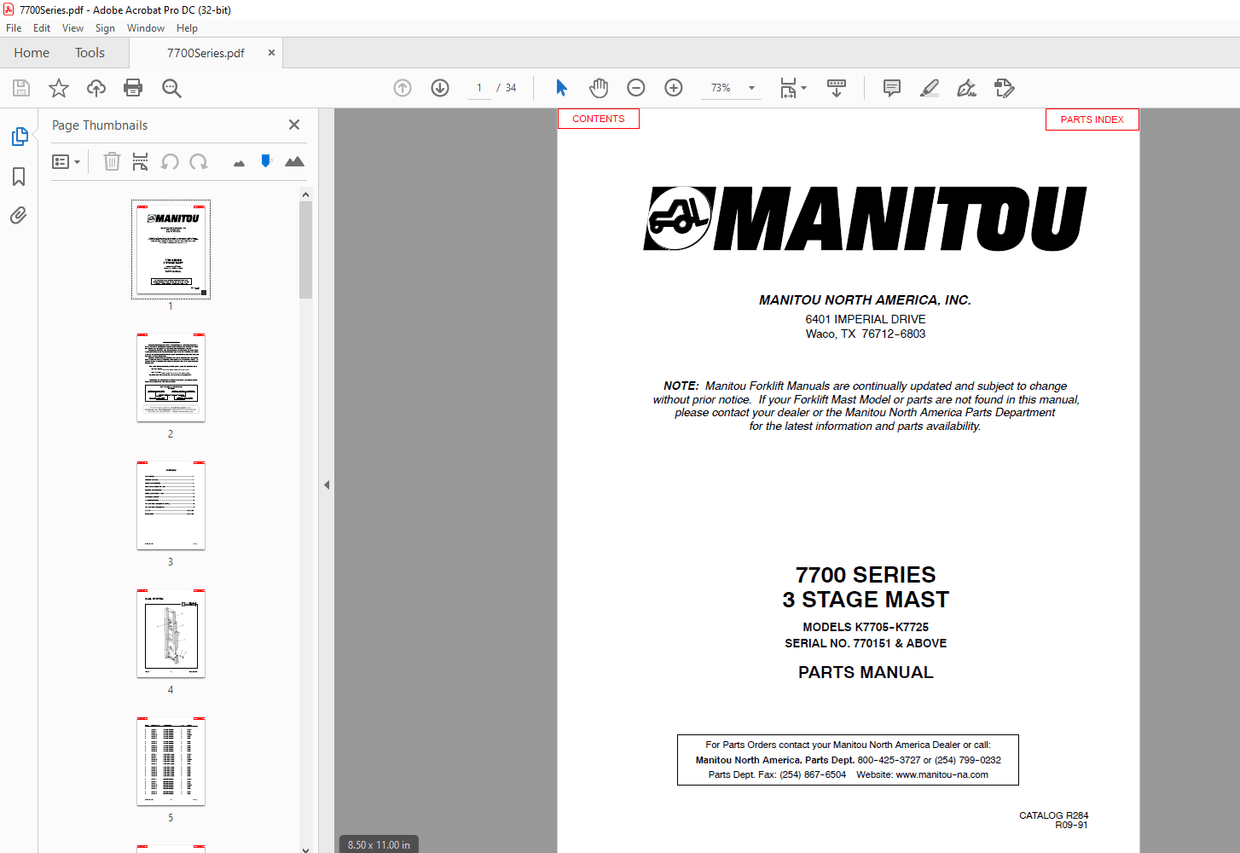This screenshot has height=853, width=1240.
Task: Open the Edit menu
Action: point(41,28)
